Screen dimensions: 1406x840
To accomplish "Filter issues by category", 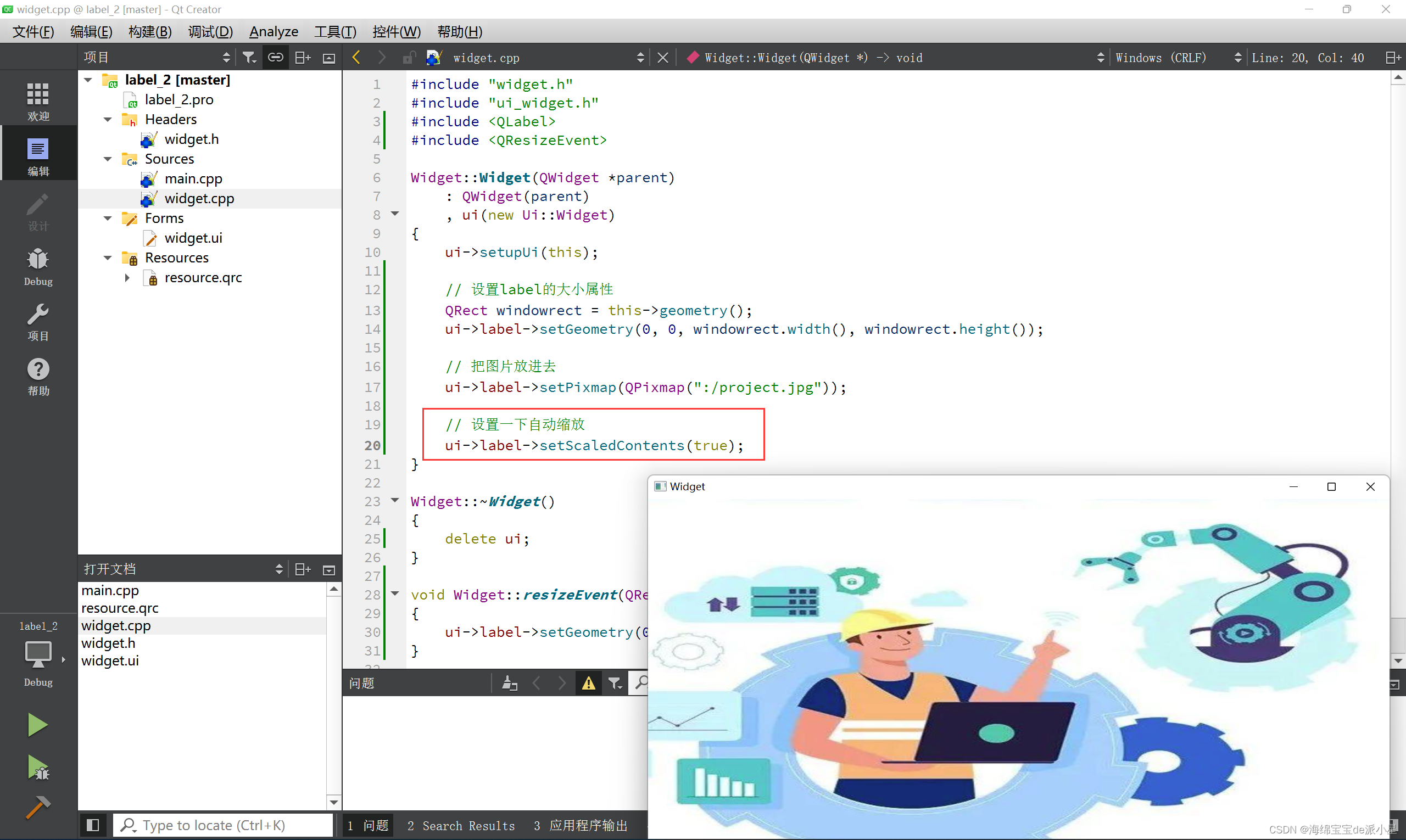I will pos(615,683).
